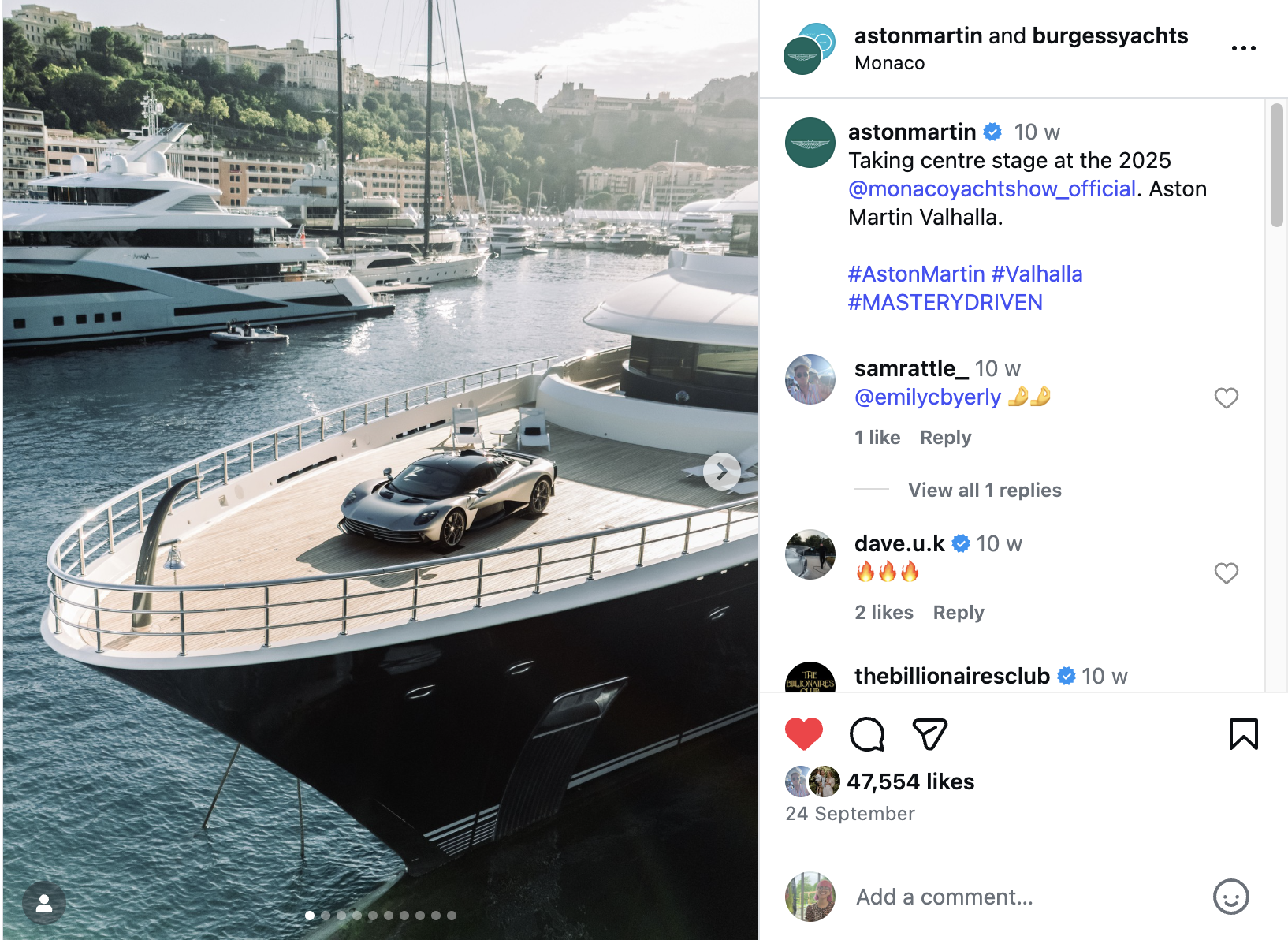Share the post via paper plane icon
1288x940 pixels.
929,734
